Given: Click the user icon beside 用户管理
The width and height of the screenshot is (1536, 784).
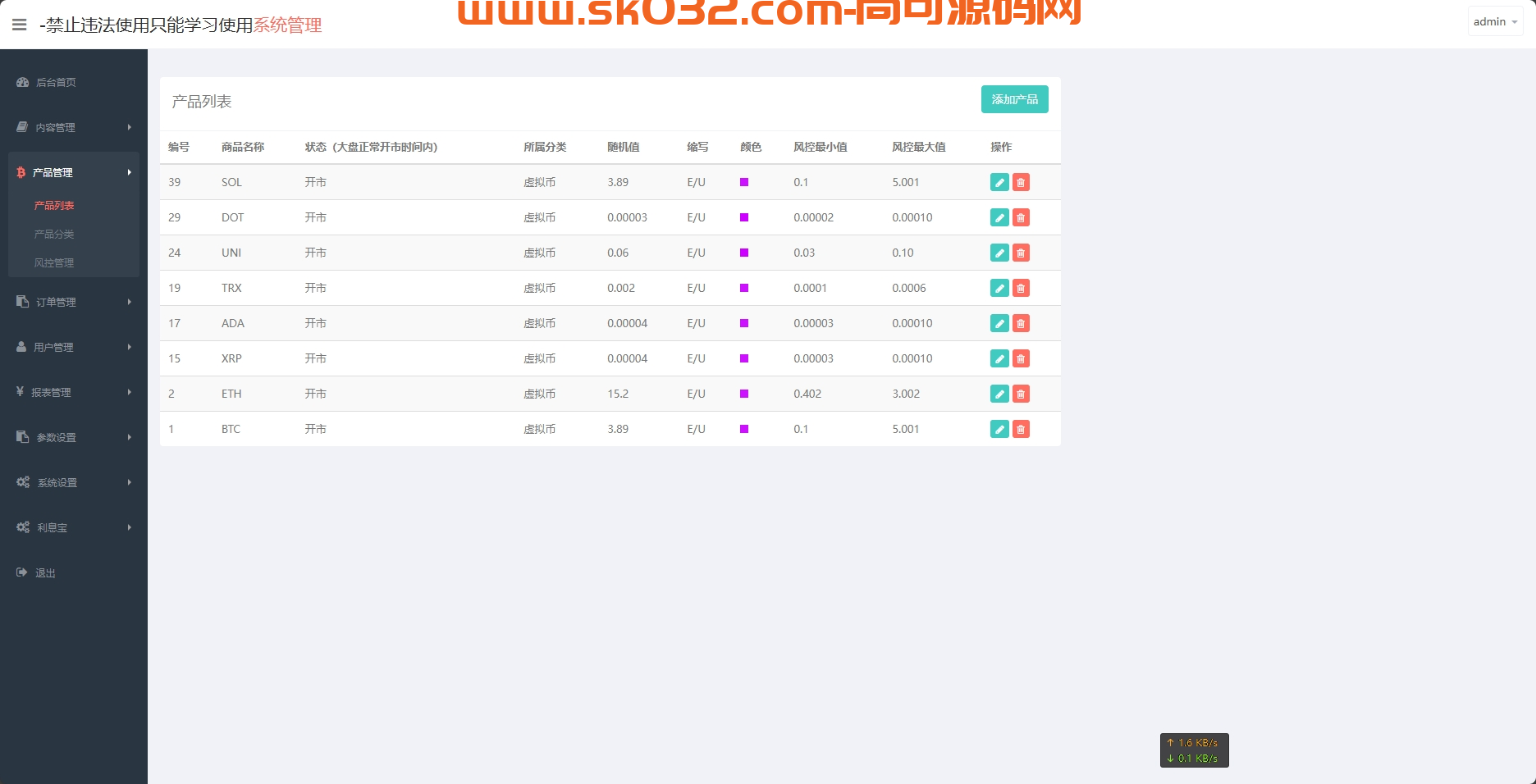Looking at the screenshot, I should 21,347.
